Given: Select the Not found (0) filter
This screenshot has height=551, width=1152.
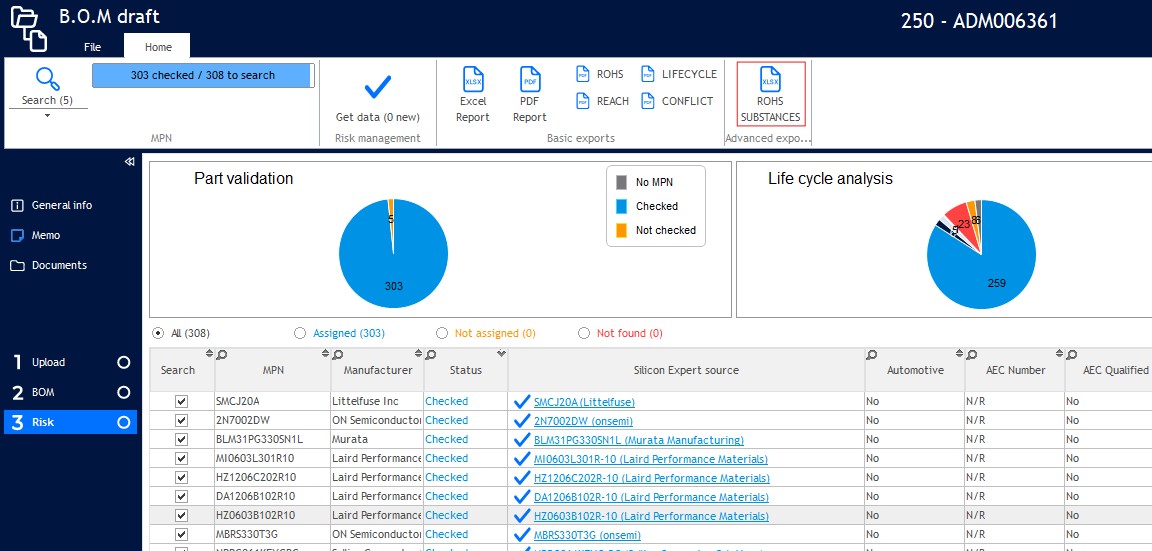Looking at the screenshot, I should pos(584,333).
